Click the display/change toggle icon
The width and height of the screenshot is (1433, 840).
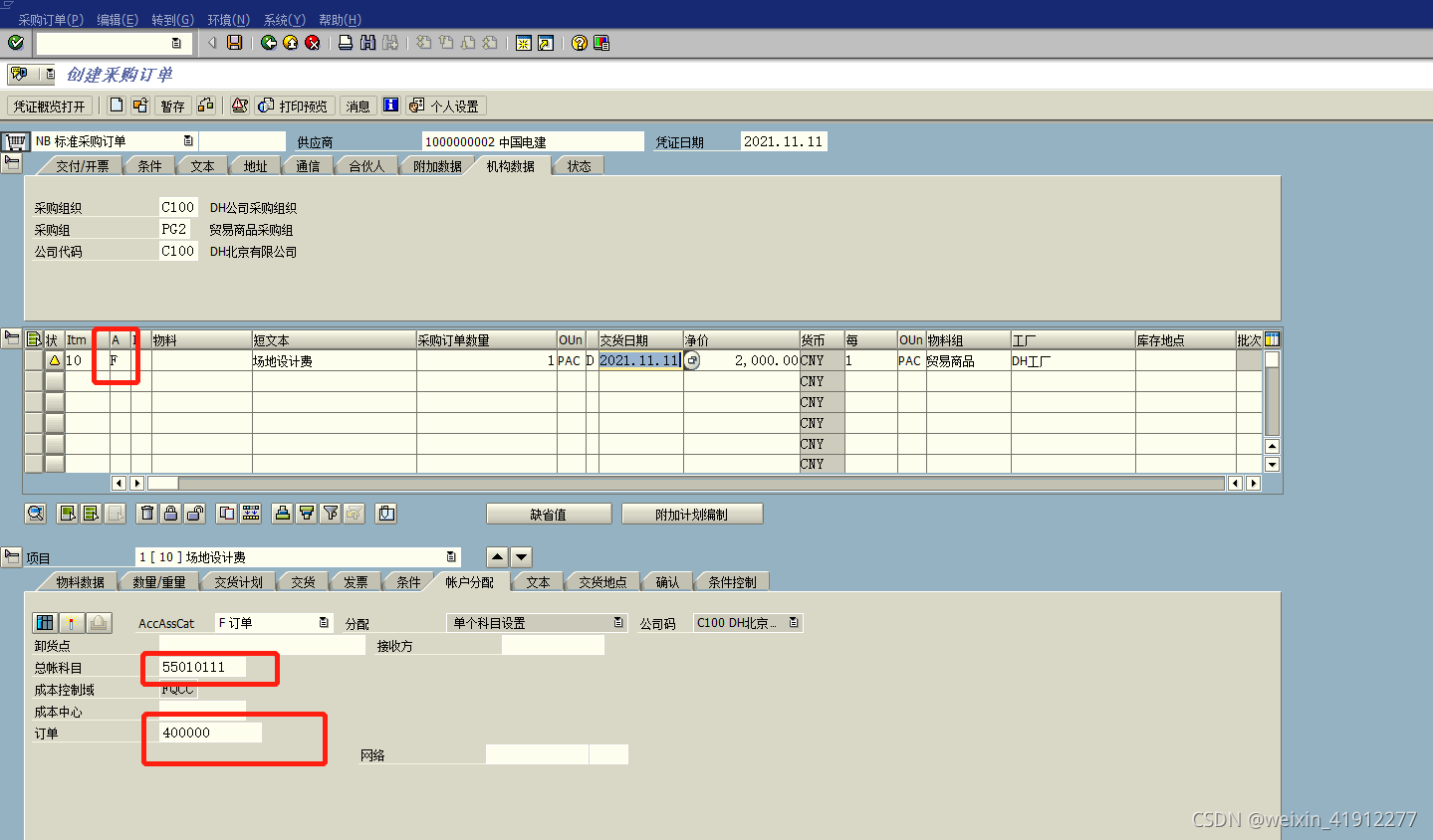[206, 105]
